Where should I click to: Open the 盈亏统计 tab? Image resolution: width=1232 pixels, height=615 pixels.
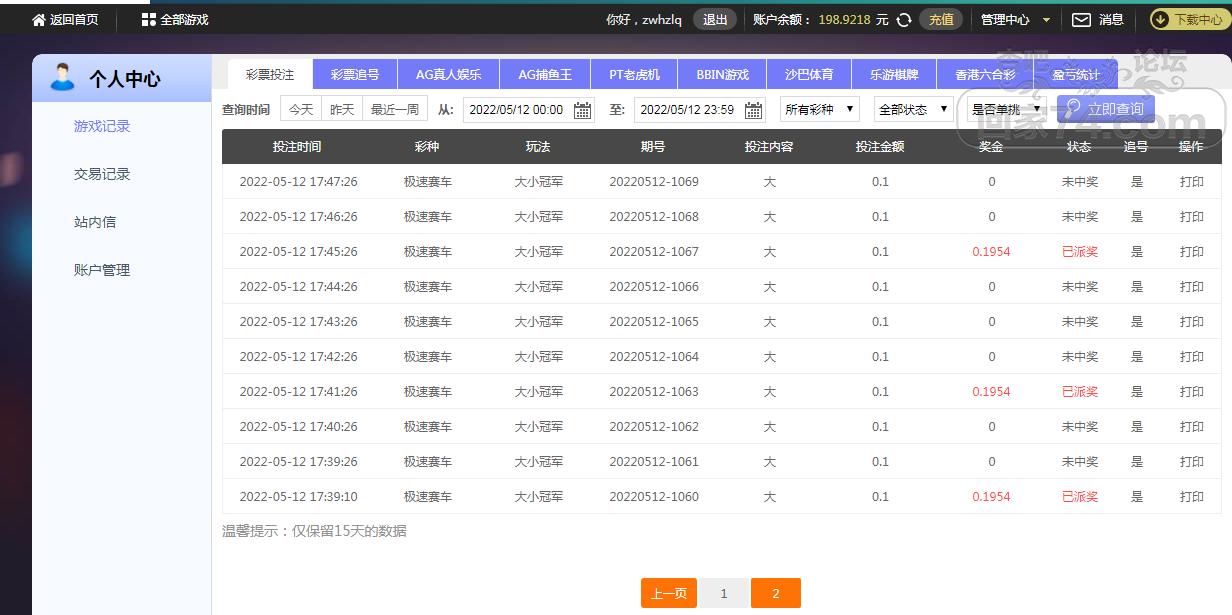click(1076, 75)
